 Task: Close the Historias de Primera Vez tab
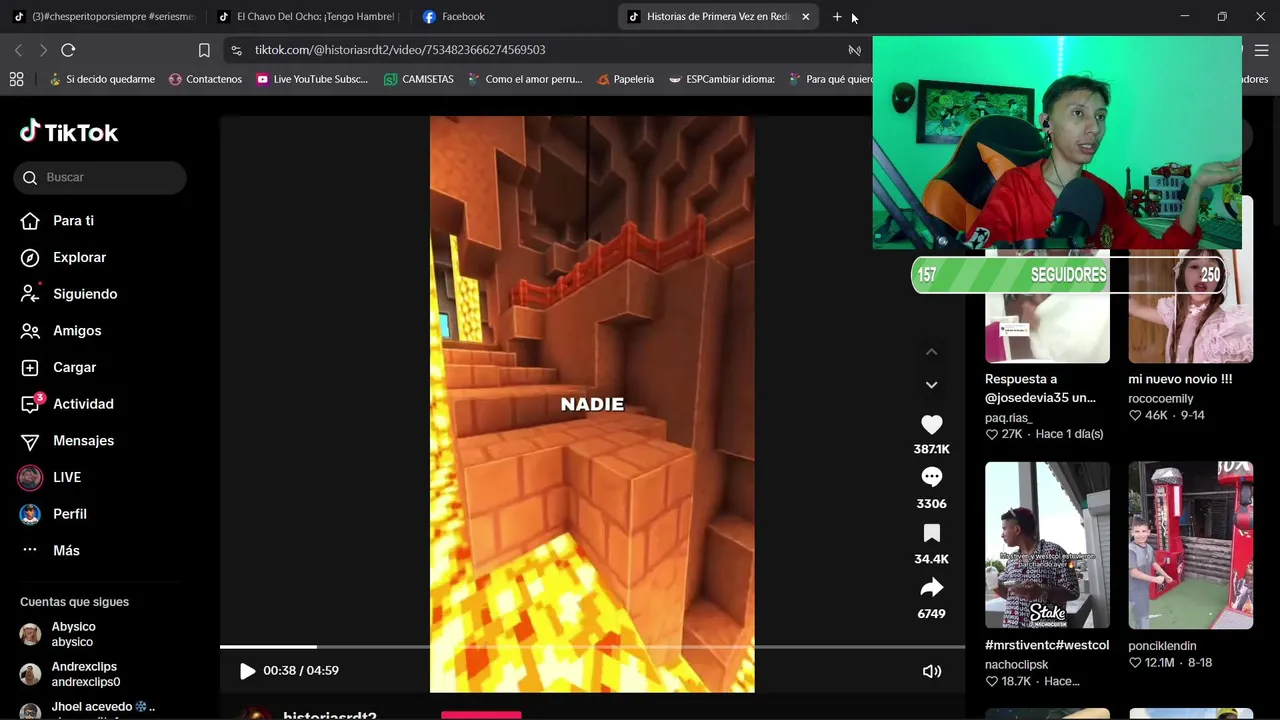click(805, 17)
